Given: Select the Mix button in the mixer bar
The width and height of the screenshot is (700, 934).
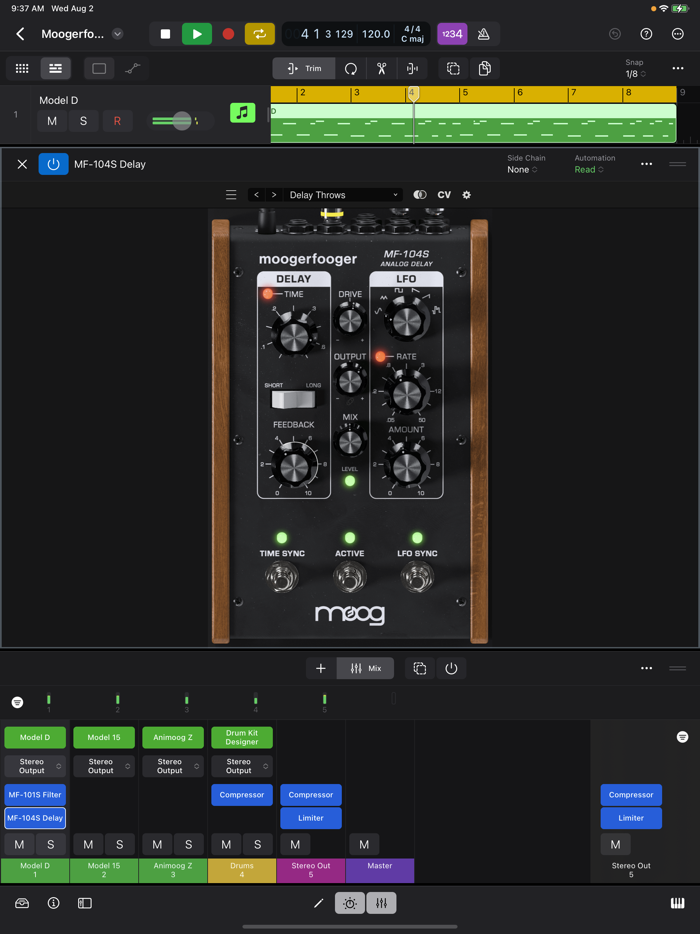Looking at the screenshot, I should (366, 668).
